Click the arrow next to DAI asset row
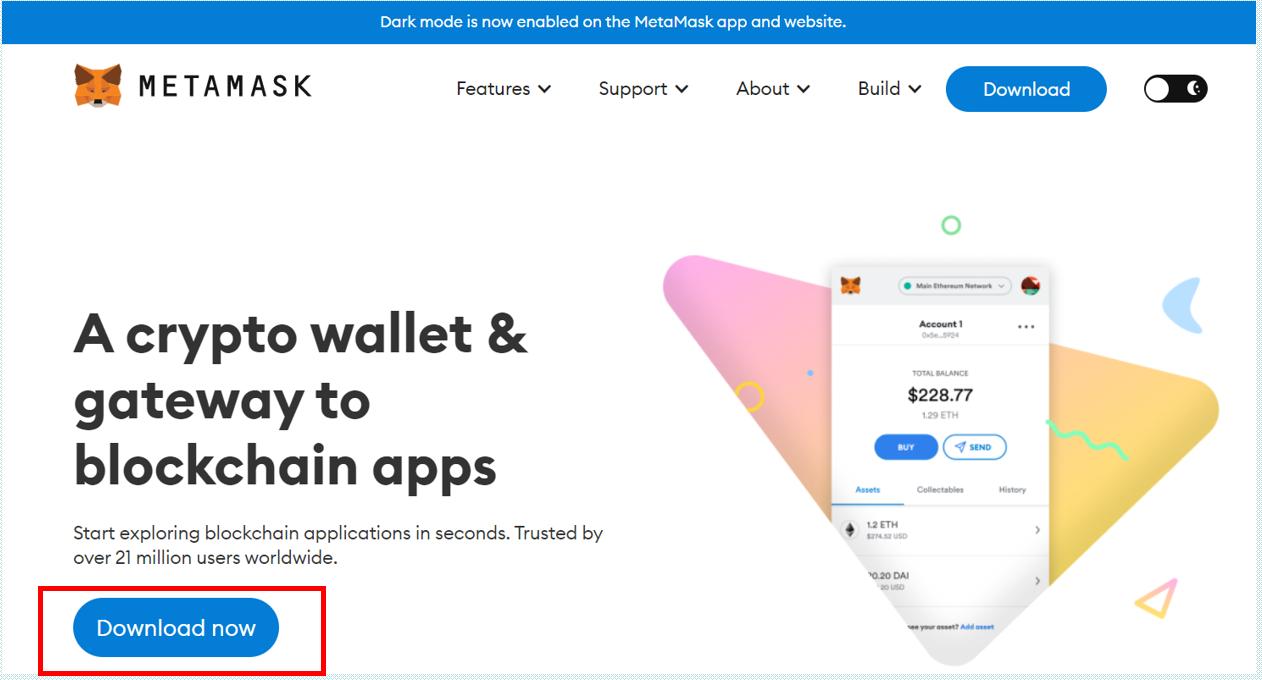This screenshot has width=1262, height=680. pos(1037,581)
